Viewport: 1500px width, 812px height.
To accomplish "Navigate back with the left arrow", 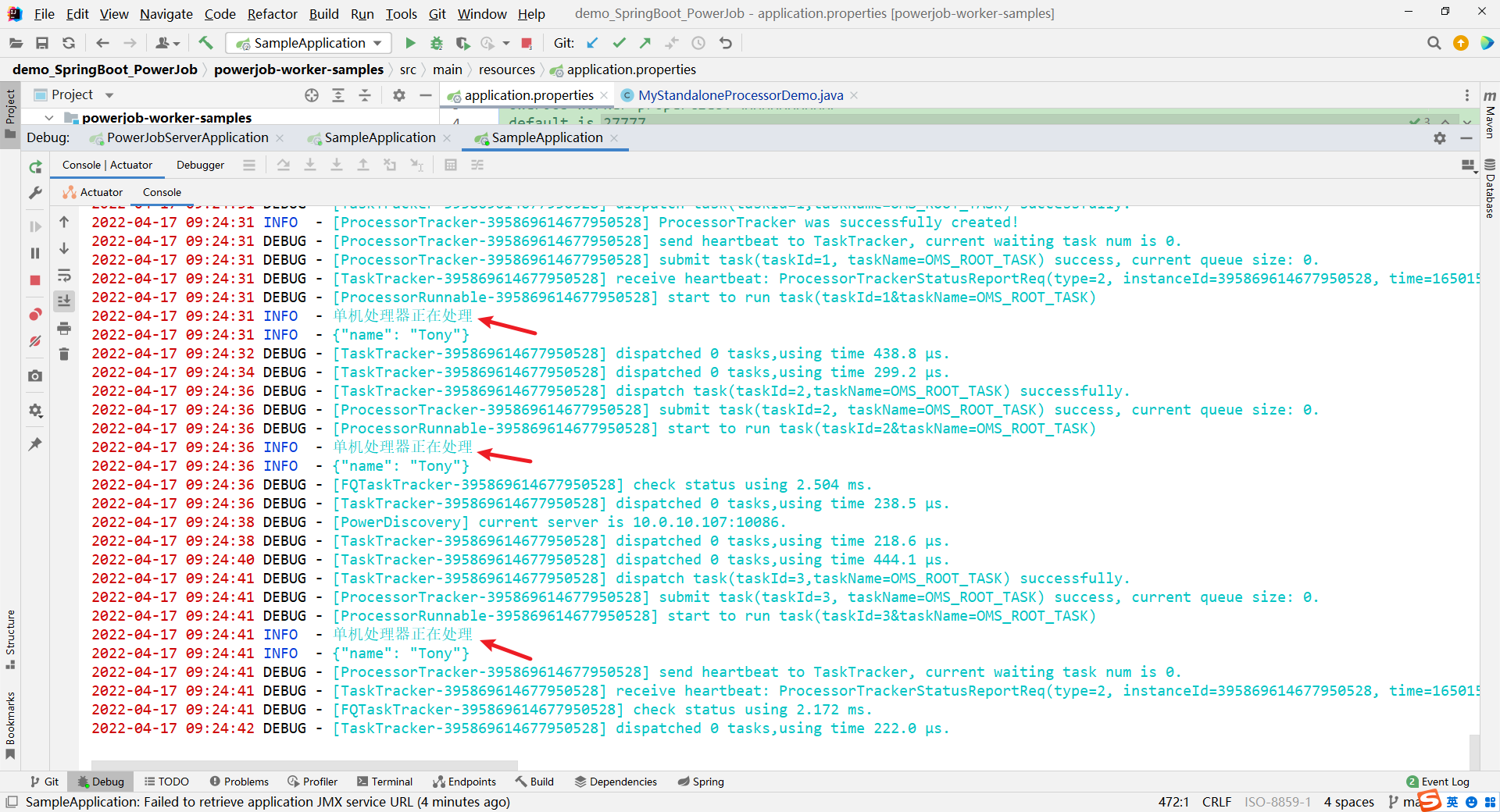I will [102, 43].
